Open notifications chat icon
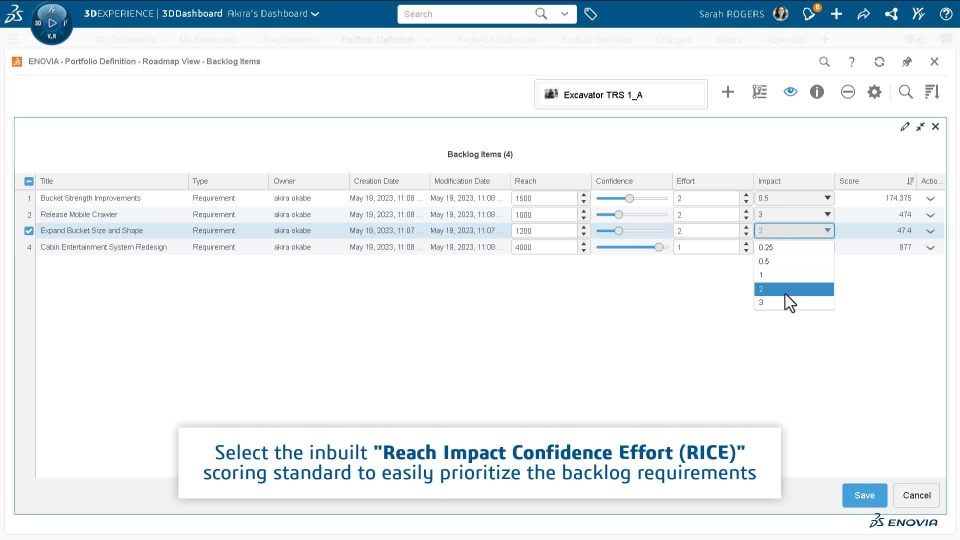 tap(809, 13)
